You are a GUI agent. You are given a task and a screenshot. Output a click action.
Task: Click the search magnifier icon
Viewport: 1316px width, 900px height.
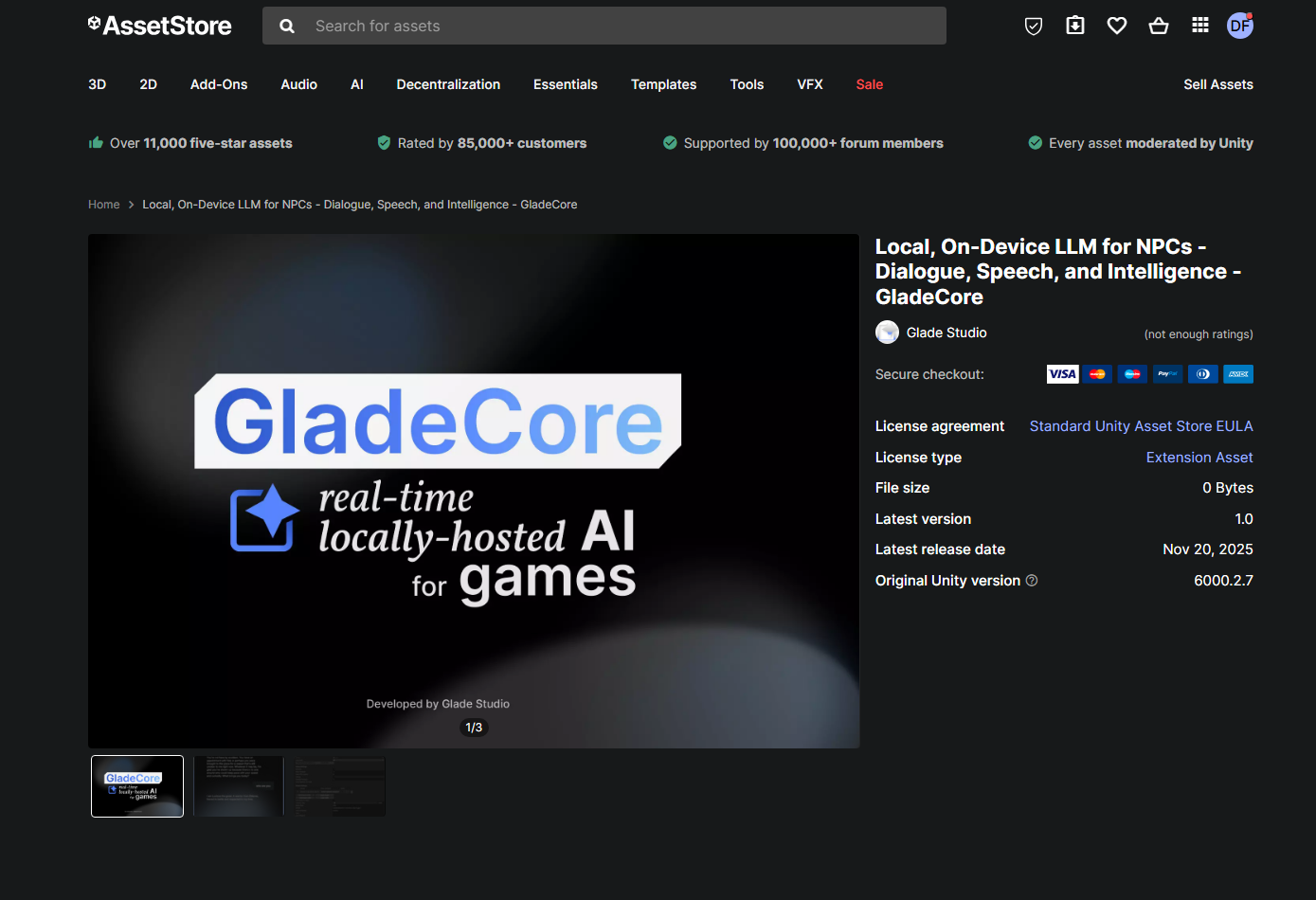(x=287, y=26)
